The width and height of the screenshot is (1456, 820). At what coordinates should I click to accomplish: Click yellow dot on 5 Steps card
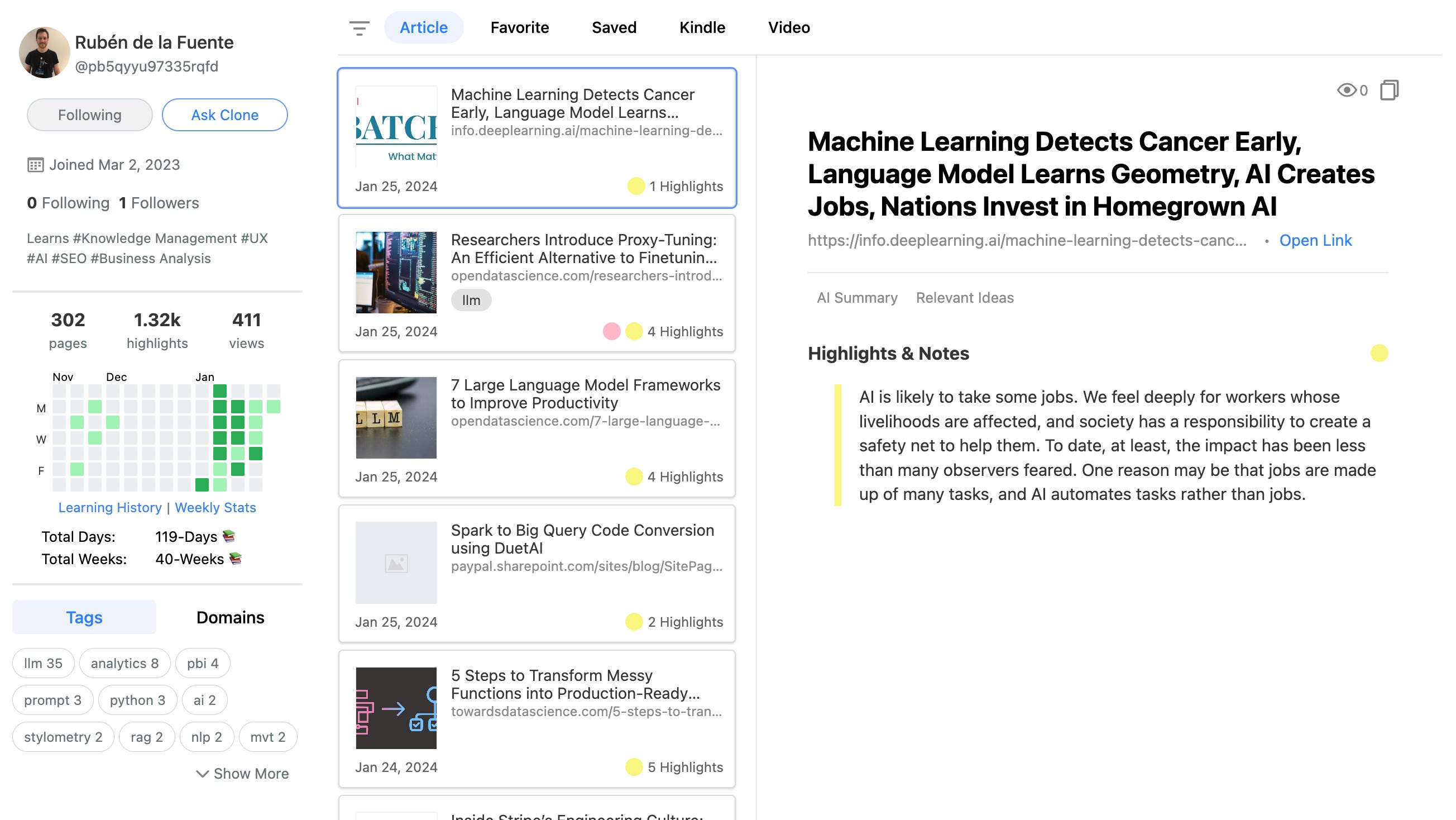click(634, 767)
